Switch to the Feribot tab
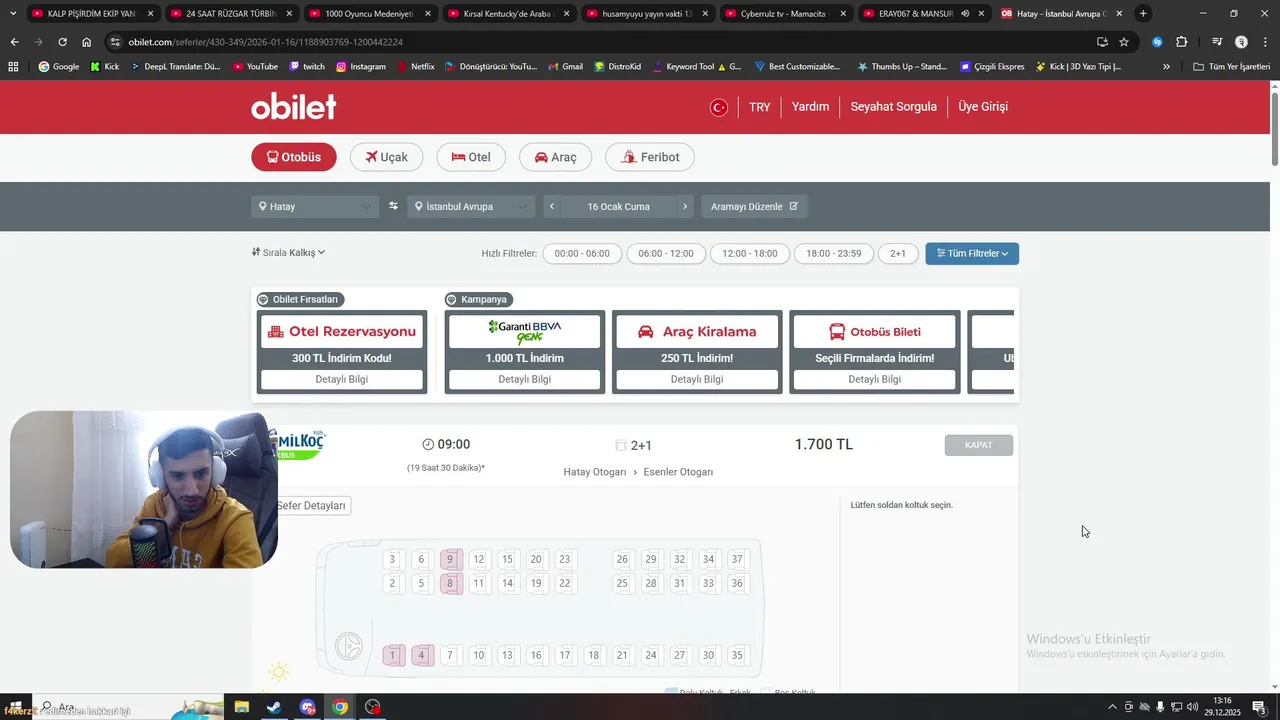The height and width of the screenshot is (720, 1280). point(650,157)
